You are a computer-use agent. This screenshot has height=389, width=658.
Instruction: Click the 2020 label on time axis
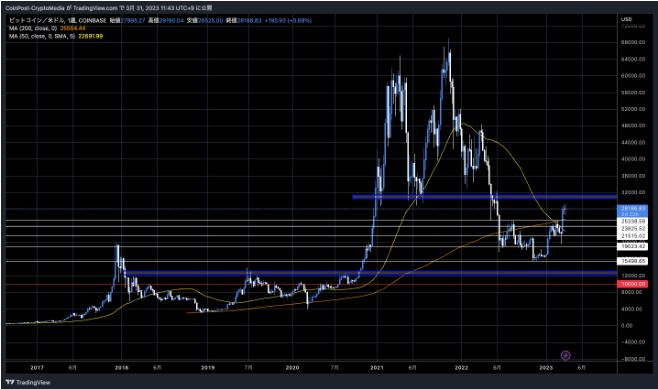[x=292, y=368]
